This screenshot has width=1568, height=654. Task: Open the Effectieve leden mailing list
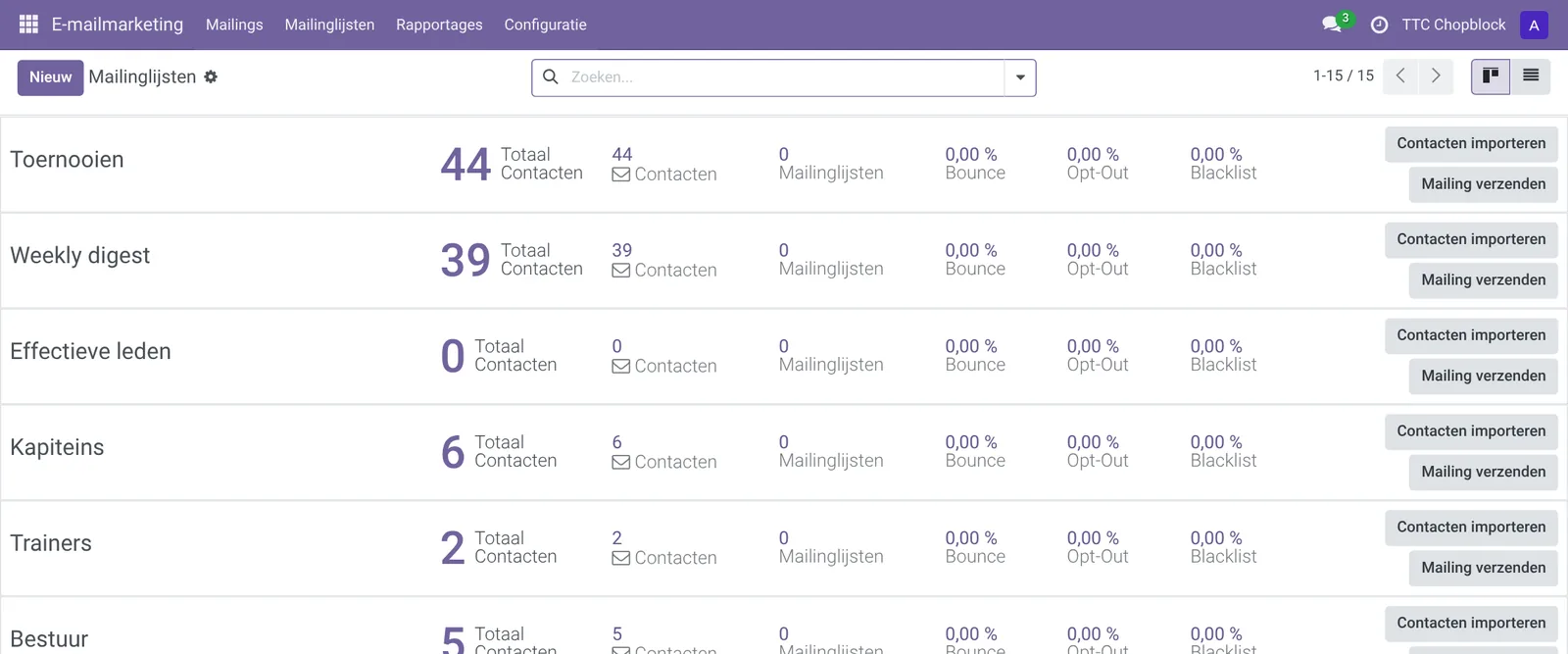(x=90, y=352)
